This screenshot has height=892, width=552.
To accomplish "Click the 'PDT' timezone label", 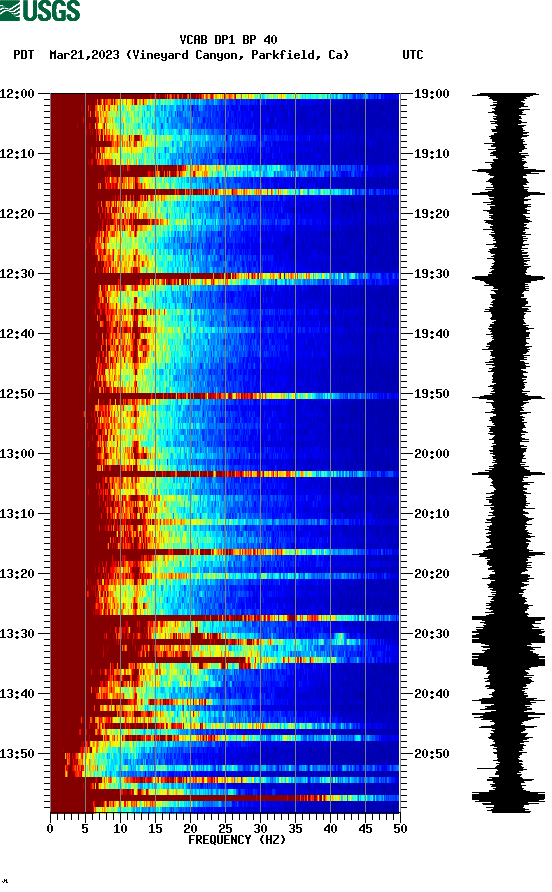I will click(23, 55).
